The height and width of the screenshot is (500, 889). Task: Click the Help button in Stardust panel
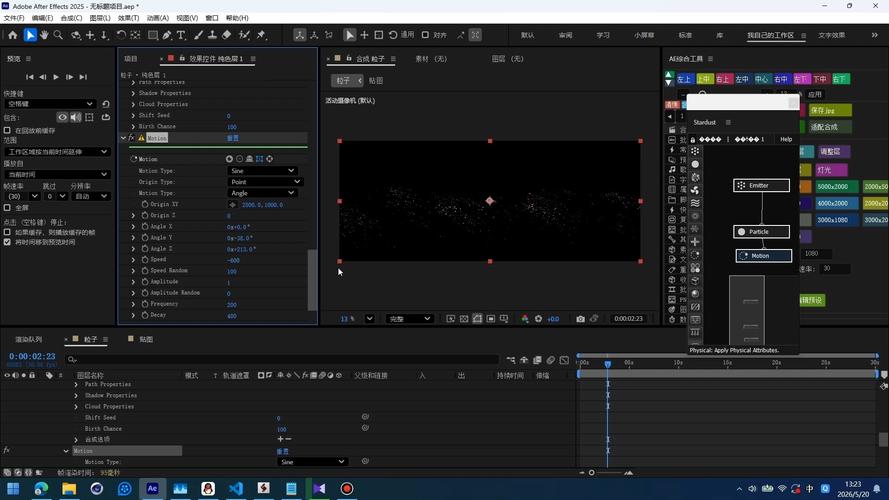pyautogui.click(x=786, y=139)
